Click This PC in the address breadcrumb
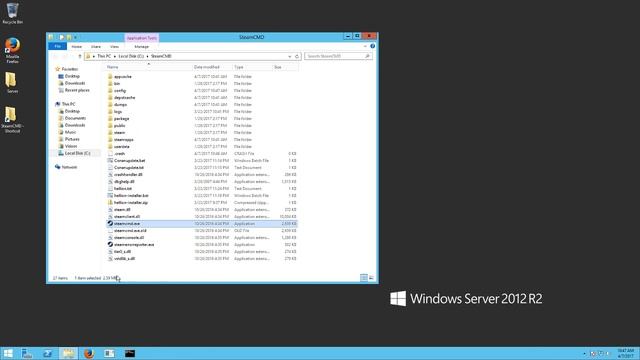The image size is (640, 360). 104,56
